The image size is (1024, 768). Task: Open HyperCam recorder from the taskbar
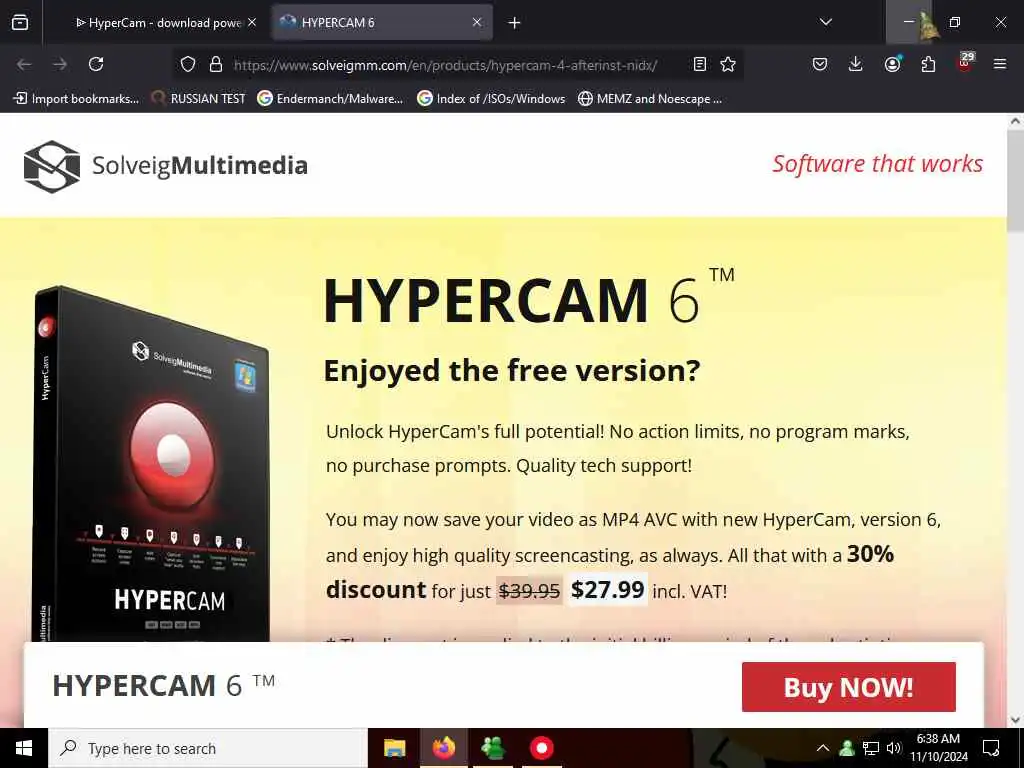[x=541, y=748]
